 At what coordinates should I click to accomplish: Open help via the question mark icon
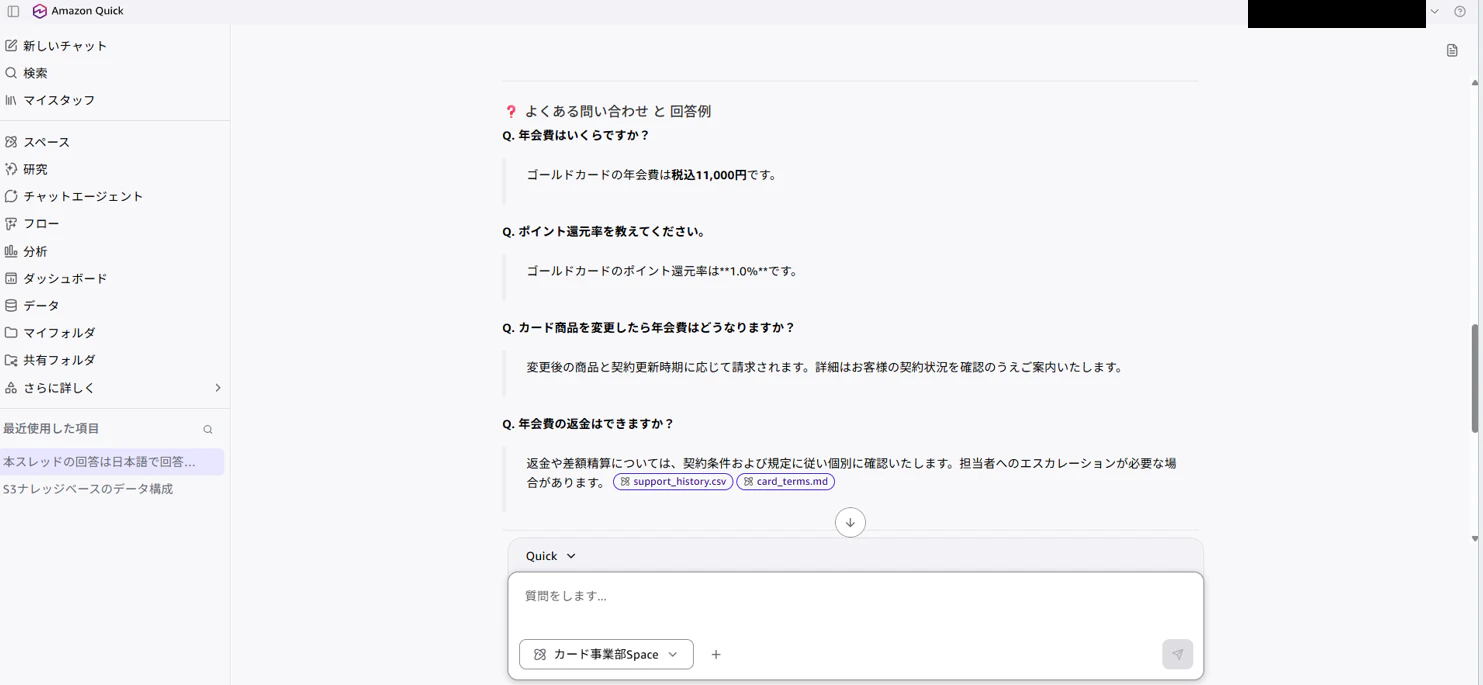click(x=1460, y=12)
